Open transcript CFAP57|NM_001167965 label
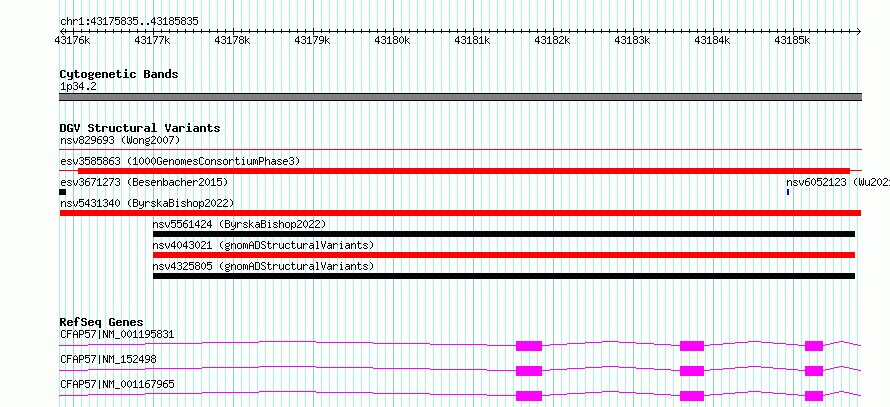The height and width of the screenshot is (407, 890). click(x=117, y=384)
